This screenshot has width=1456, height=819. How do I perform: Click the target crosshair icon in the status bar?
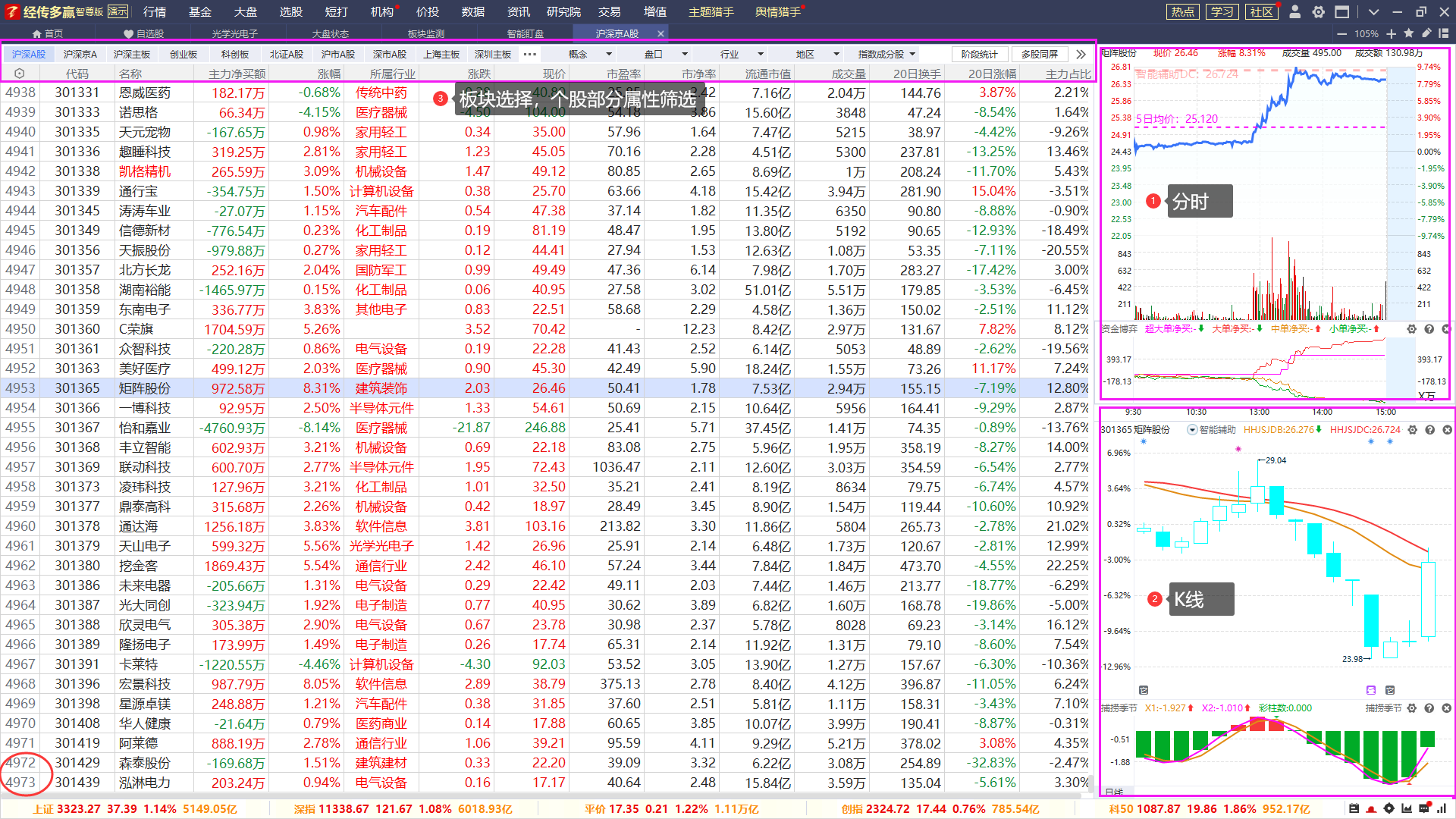tap(1389, 808)
